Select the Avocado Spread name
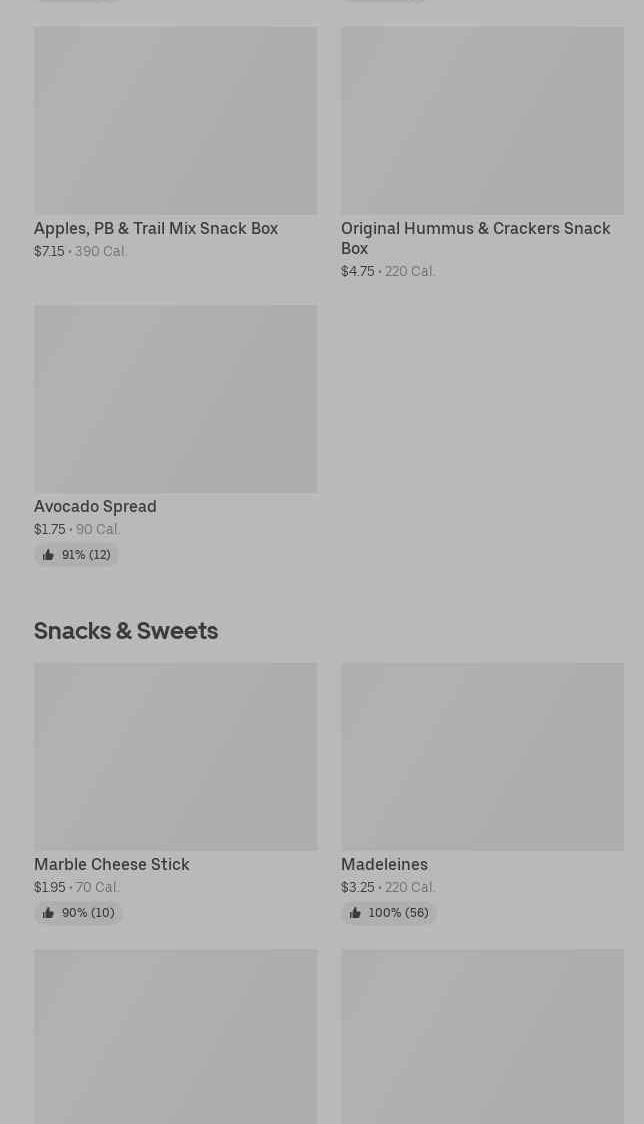Screen dimensions: 644x1124 [95, 506]
